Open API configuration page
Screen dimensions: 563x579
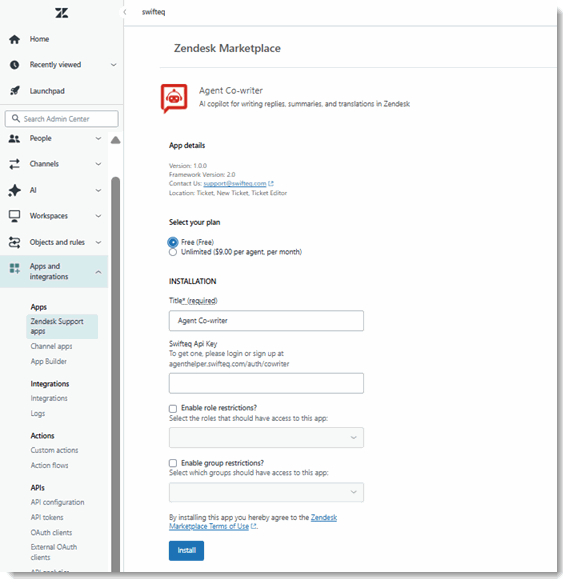point(58,503)
